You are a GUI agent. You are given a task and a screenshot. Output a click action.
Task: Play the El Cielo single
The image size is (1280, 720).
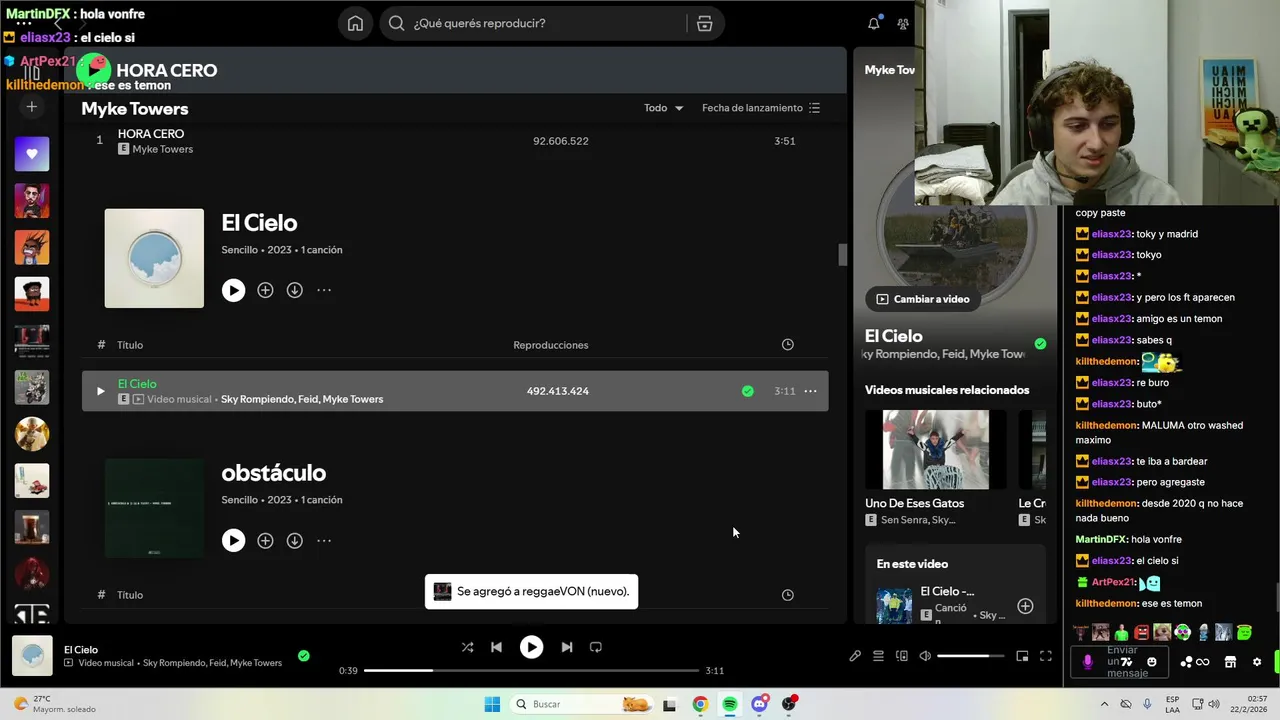click(233, 290)
